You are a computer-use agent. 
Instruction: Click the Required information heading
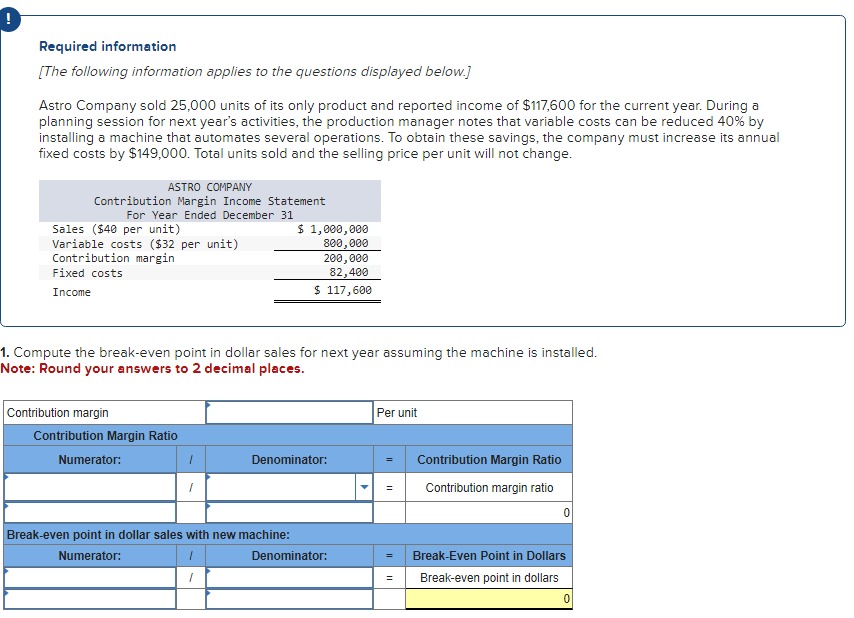(106, 46)
